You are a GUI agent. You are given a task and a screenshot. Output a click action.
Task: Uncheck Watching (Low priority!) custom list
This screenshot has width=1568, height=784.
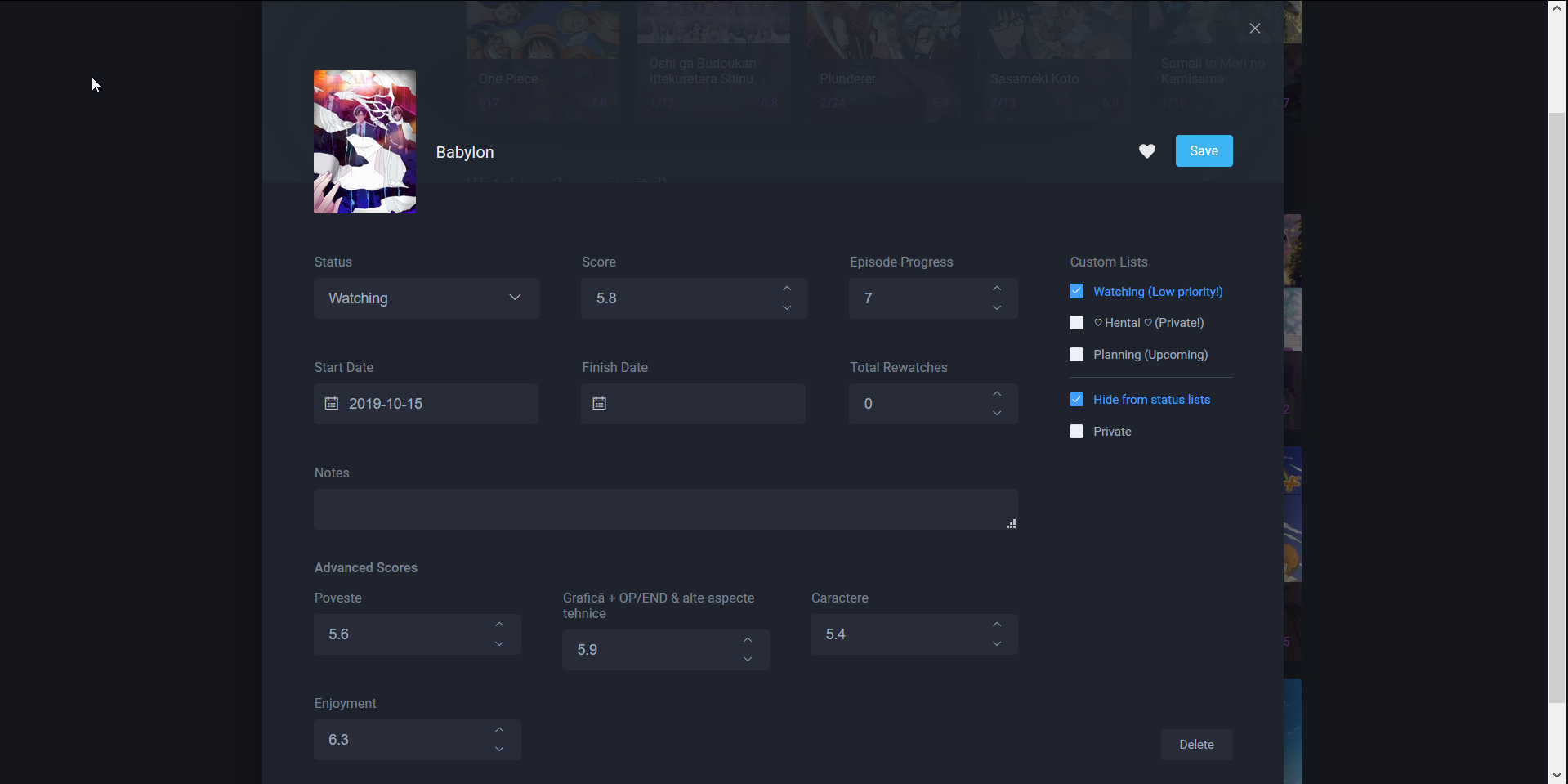[1077, 292]
